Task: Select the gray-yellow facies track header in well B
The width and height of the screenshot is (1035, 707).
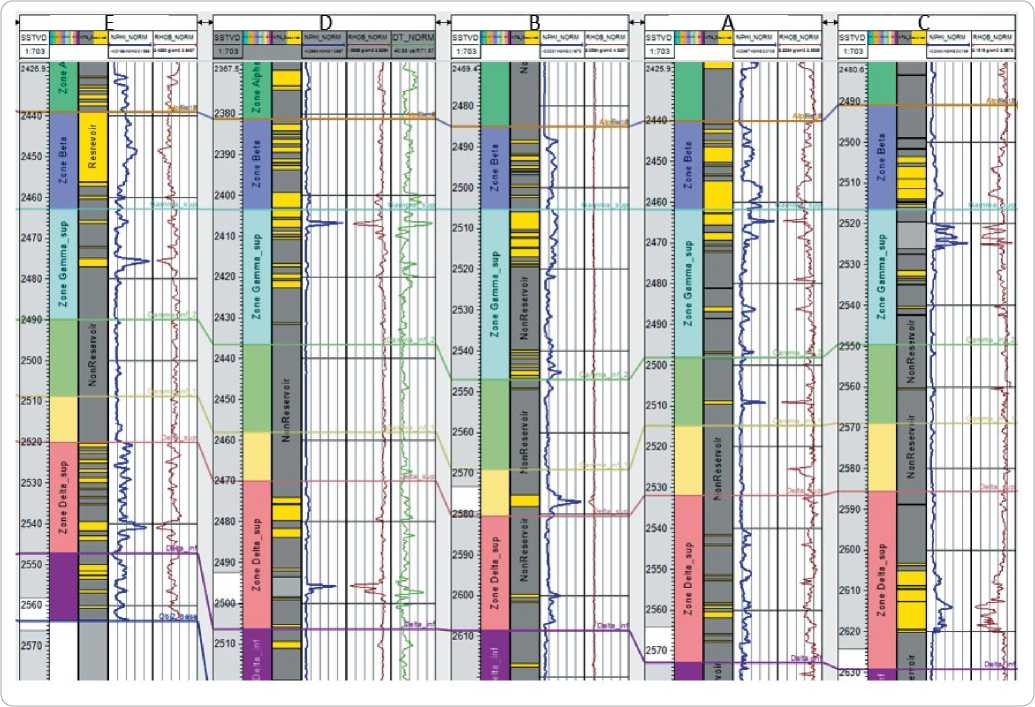Action: coord(525,38)
